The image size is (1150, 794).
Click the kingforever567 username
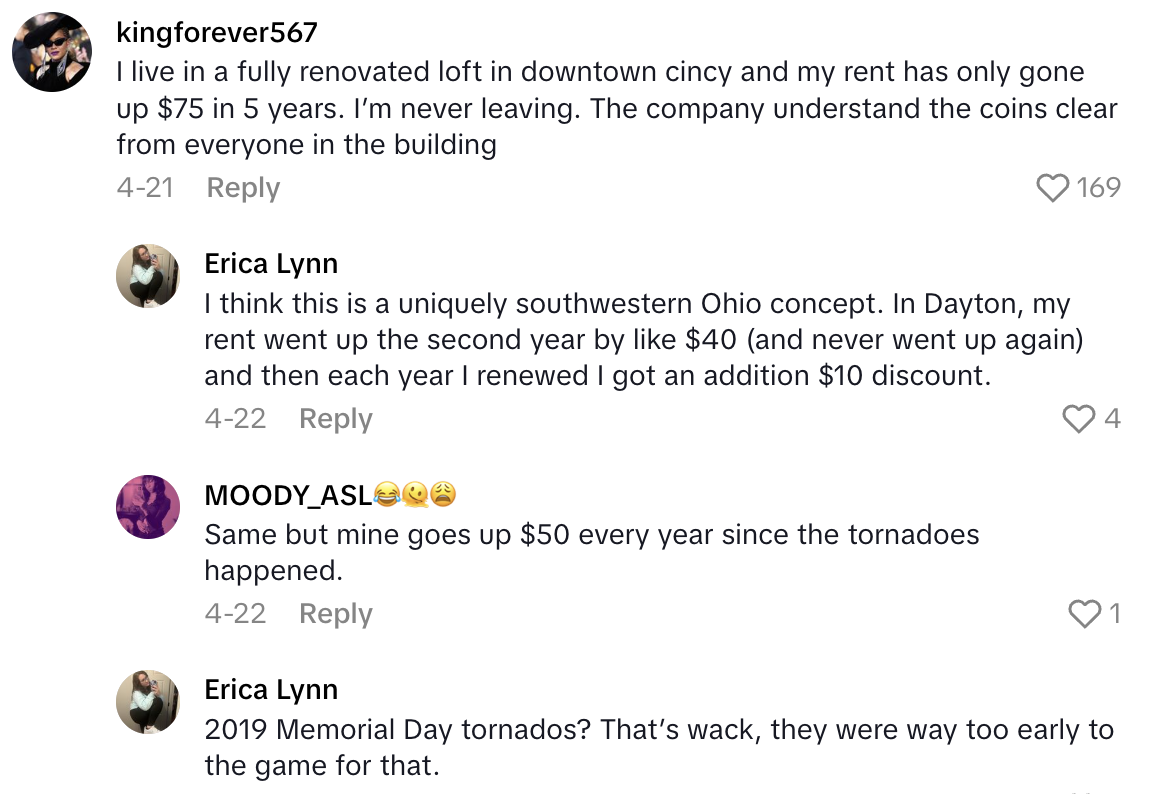point(215,32)
